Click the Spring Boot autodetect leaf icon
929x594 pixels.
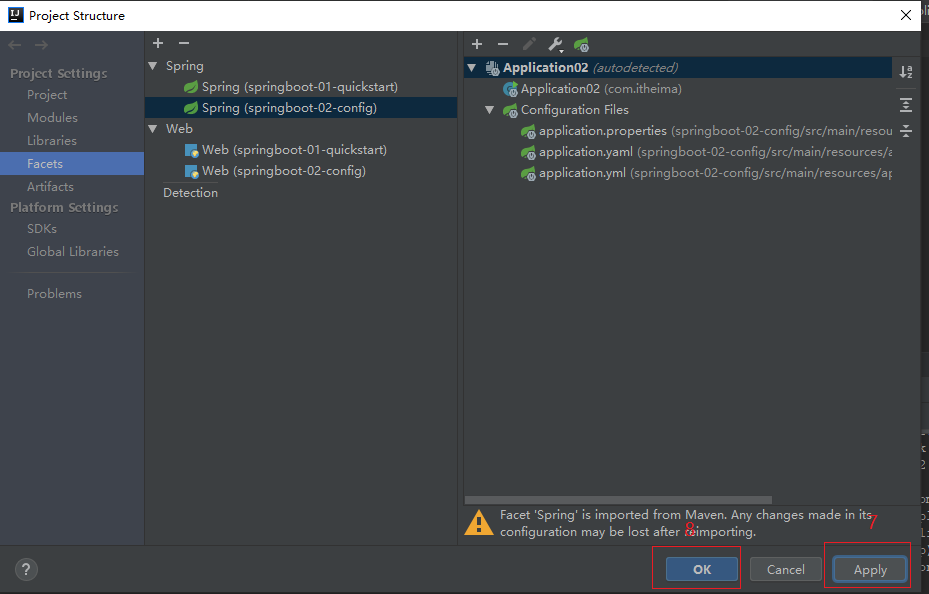581,45
